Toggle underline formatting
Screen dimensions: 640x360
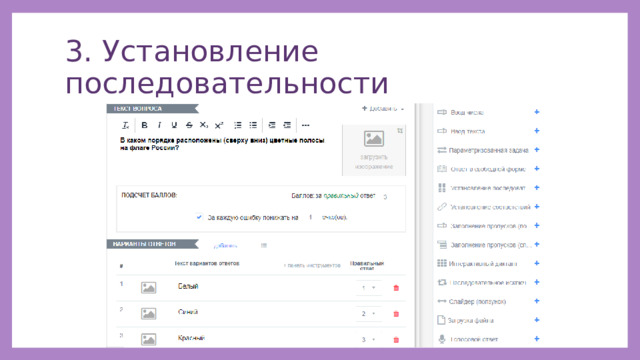point(174,125)
